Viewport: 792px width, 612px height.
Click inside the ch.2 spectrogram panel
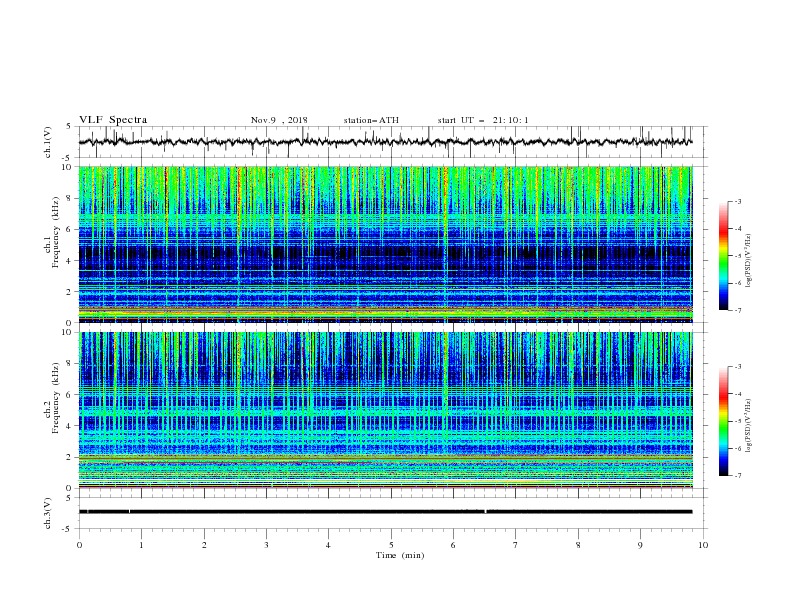click(386, 410)
